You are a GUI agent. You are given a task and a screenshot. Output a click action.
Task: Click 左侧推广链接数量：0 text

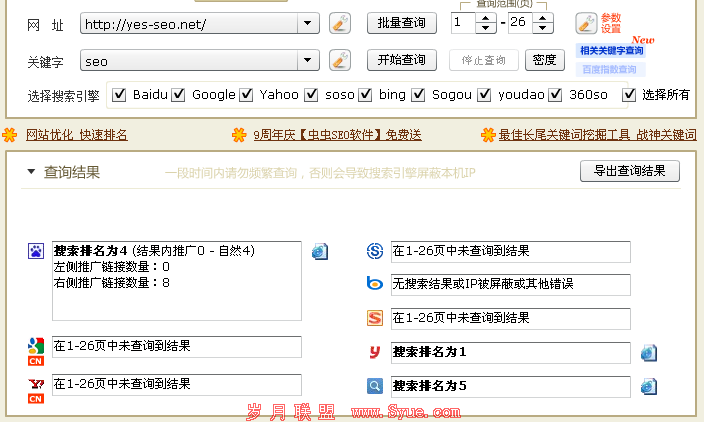112,267
